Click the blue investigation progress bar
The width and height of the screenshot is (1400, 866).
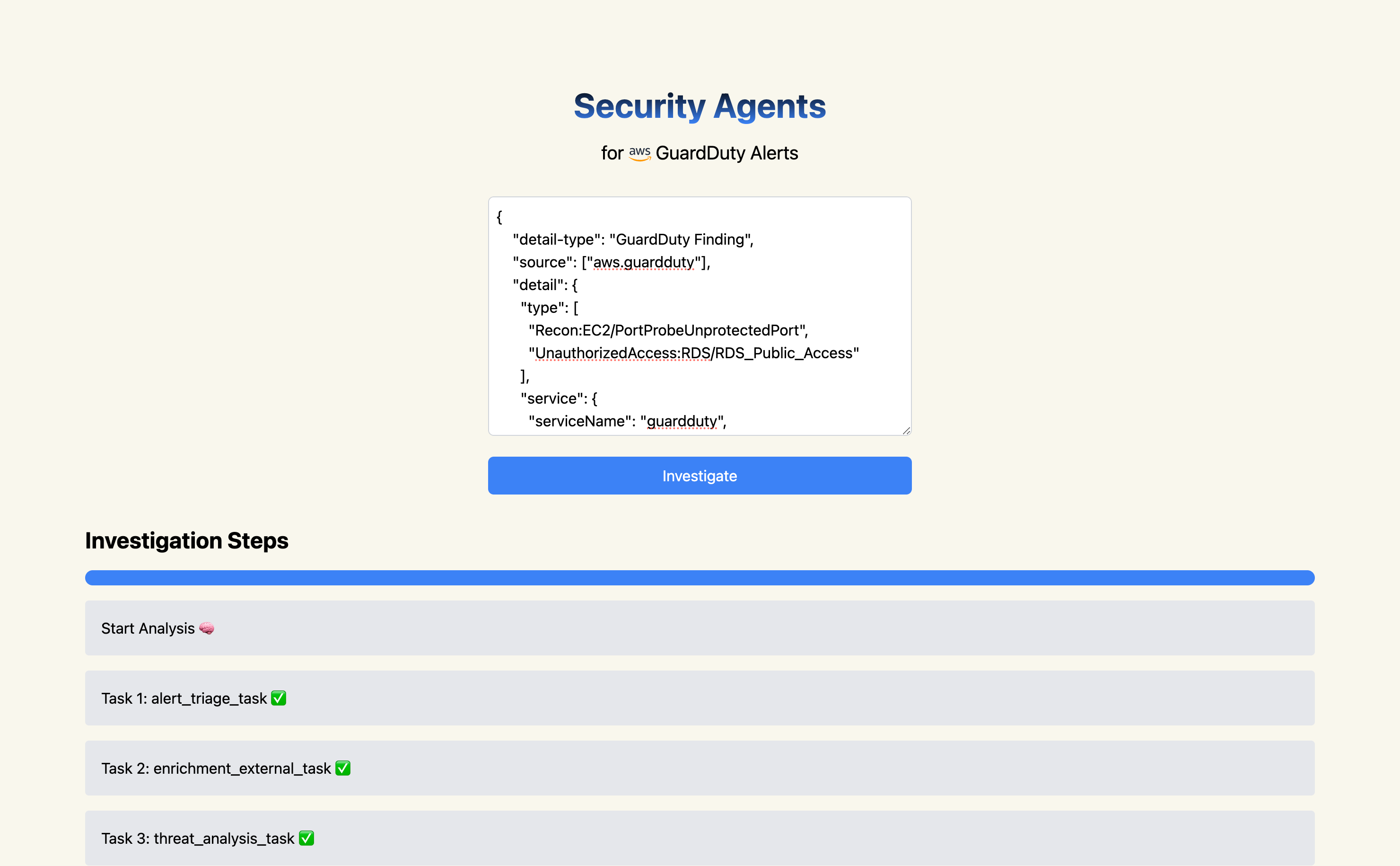coord(700,577)
